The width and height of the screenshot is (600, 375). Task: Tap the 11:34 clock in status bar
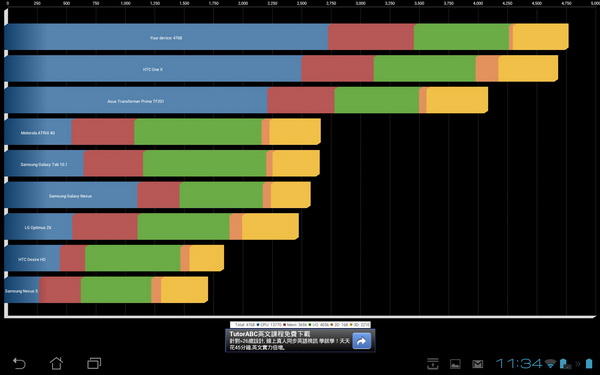(519, 363)
